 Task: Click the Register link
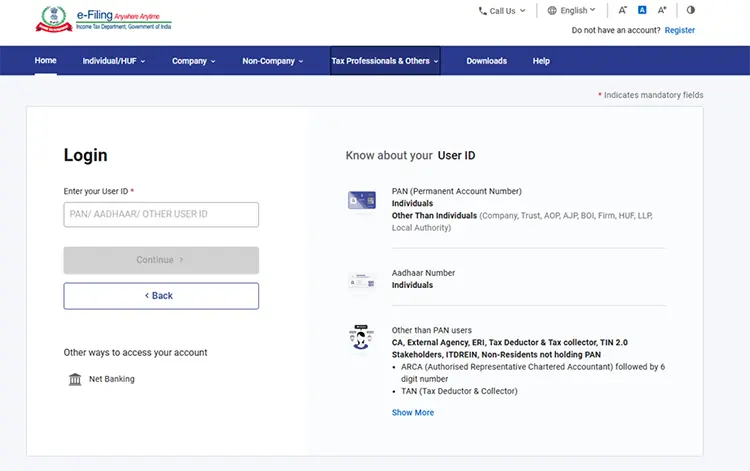680,30
